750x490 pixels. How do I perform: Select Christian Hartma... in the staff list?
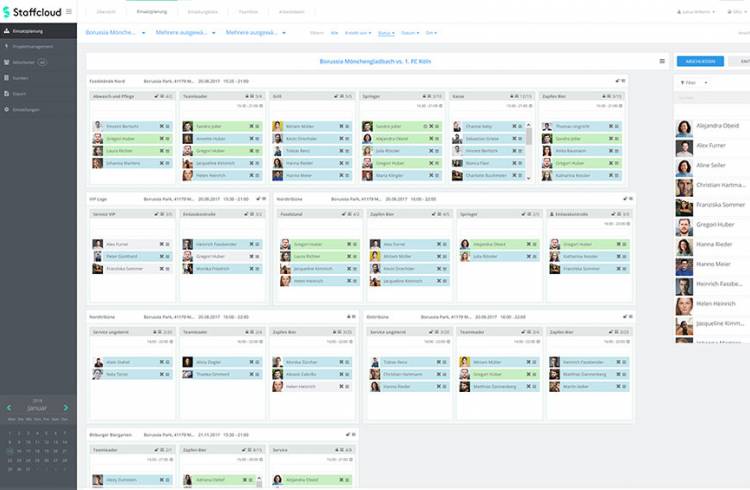point(713,185)
